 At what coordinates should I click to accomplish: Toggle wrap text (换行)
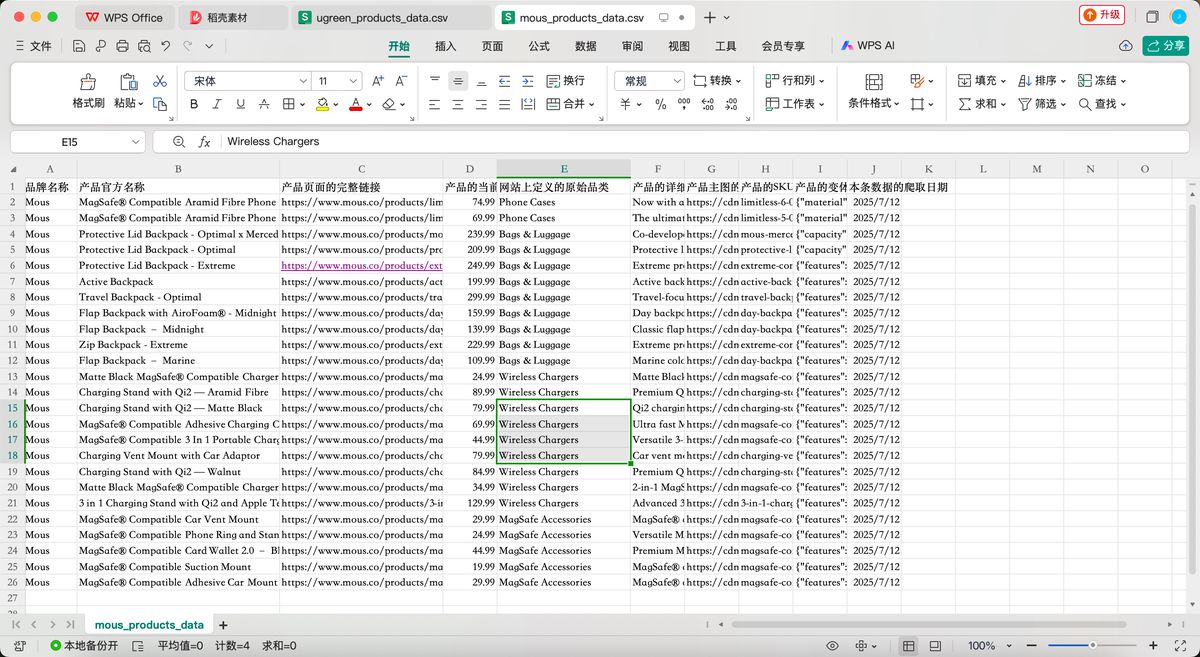pos(565,81)
